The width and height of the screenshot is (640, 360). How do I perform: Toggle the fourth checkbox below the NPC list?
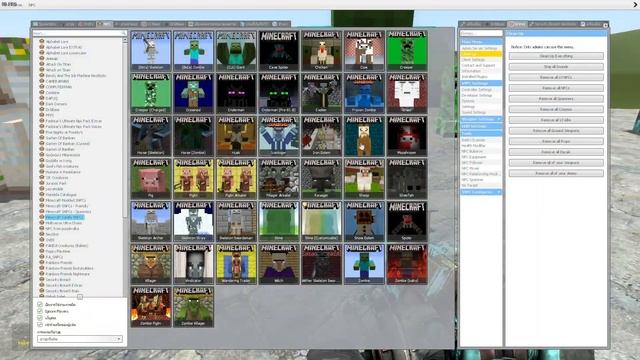pos(40,324)
